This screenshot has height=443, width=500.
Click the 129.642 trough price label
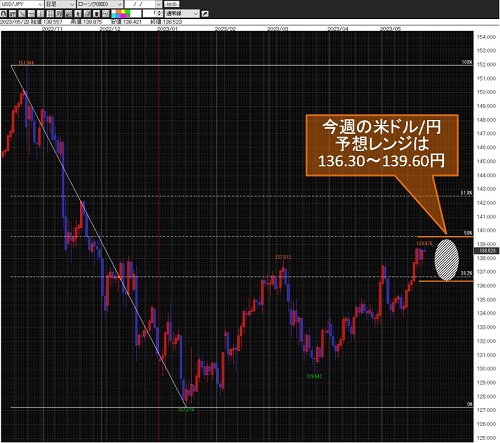point(314,376)
